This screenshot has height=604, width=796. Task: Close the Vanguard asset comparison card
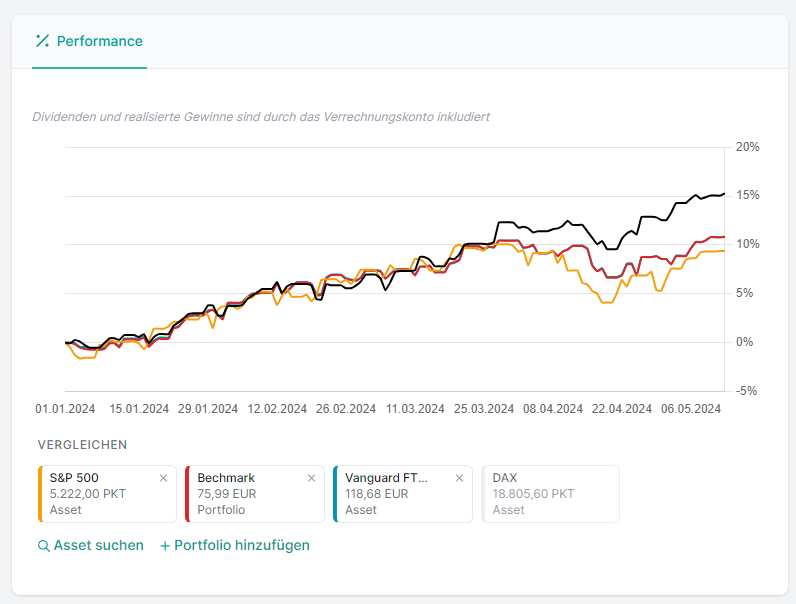(x=459, y=478)
